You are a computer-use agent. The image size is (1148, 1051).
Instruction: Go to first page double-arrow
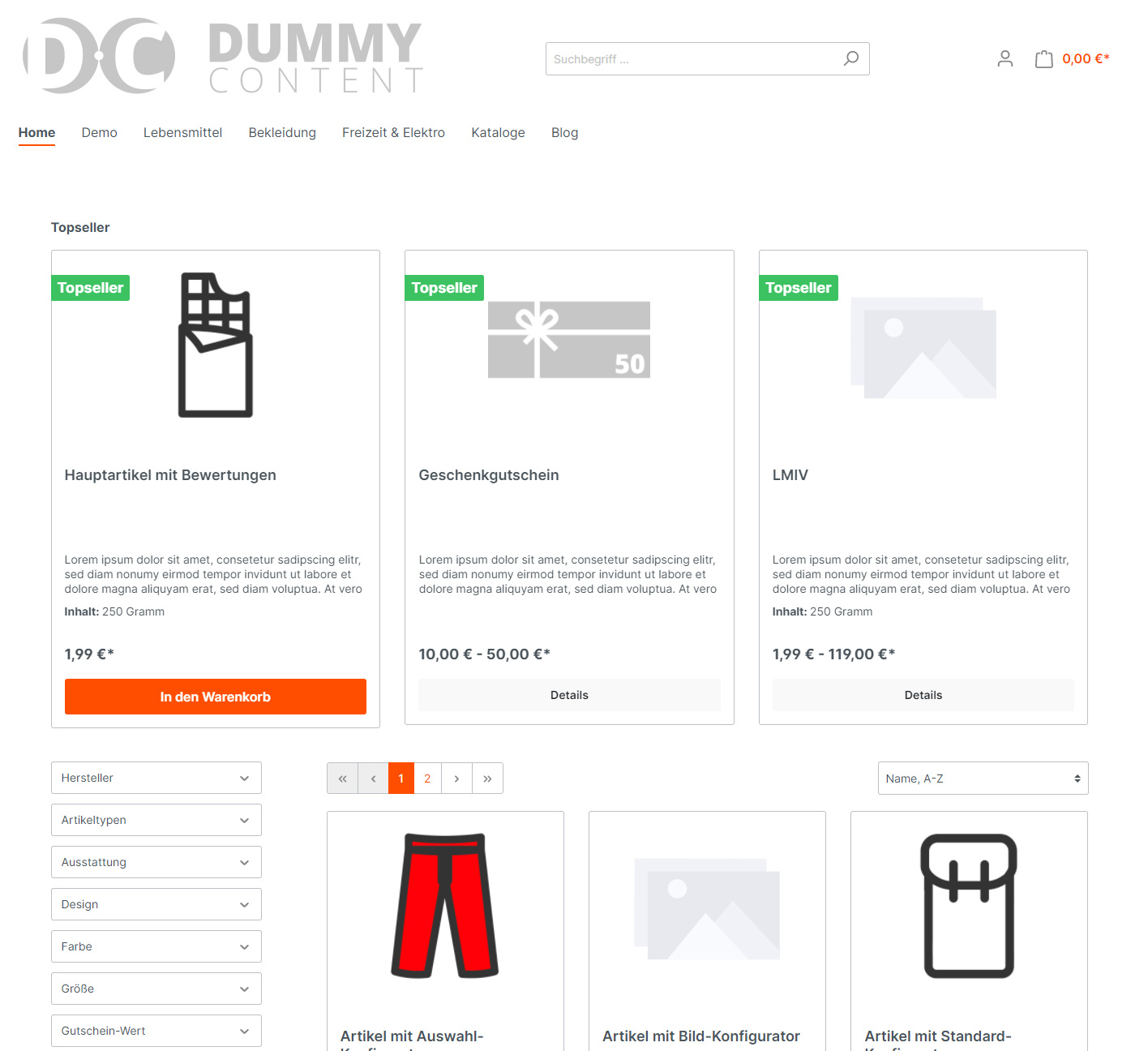pyautogui.click(x=342, y=779)
